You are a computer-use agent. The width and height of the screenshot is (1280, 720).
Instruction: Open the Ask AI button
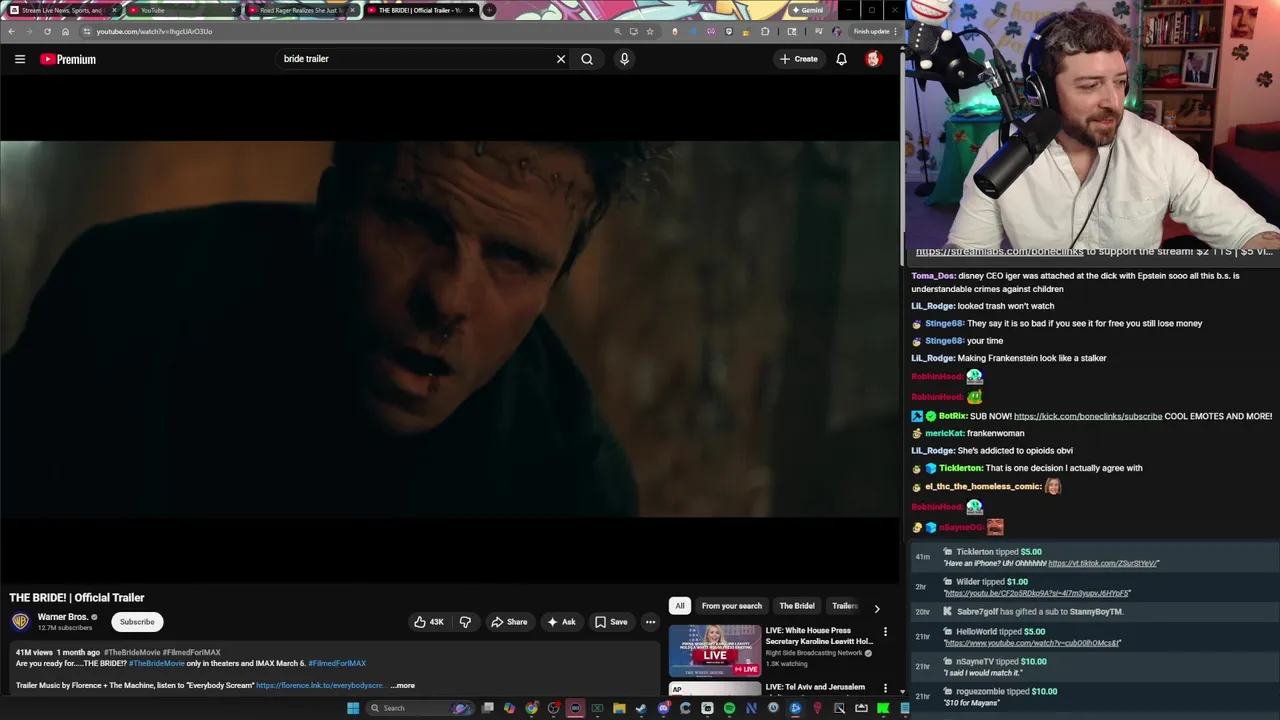560,622
